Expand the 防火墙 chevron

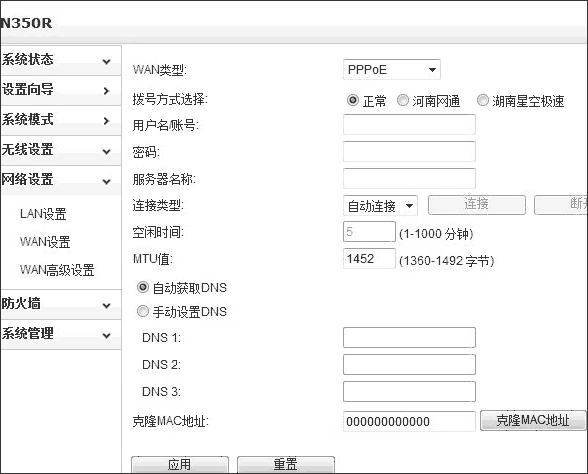[106, 305]
